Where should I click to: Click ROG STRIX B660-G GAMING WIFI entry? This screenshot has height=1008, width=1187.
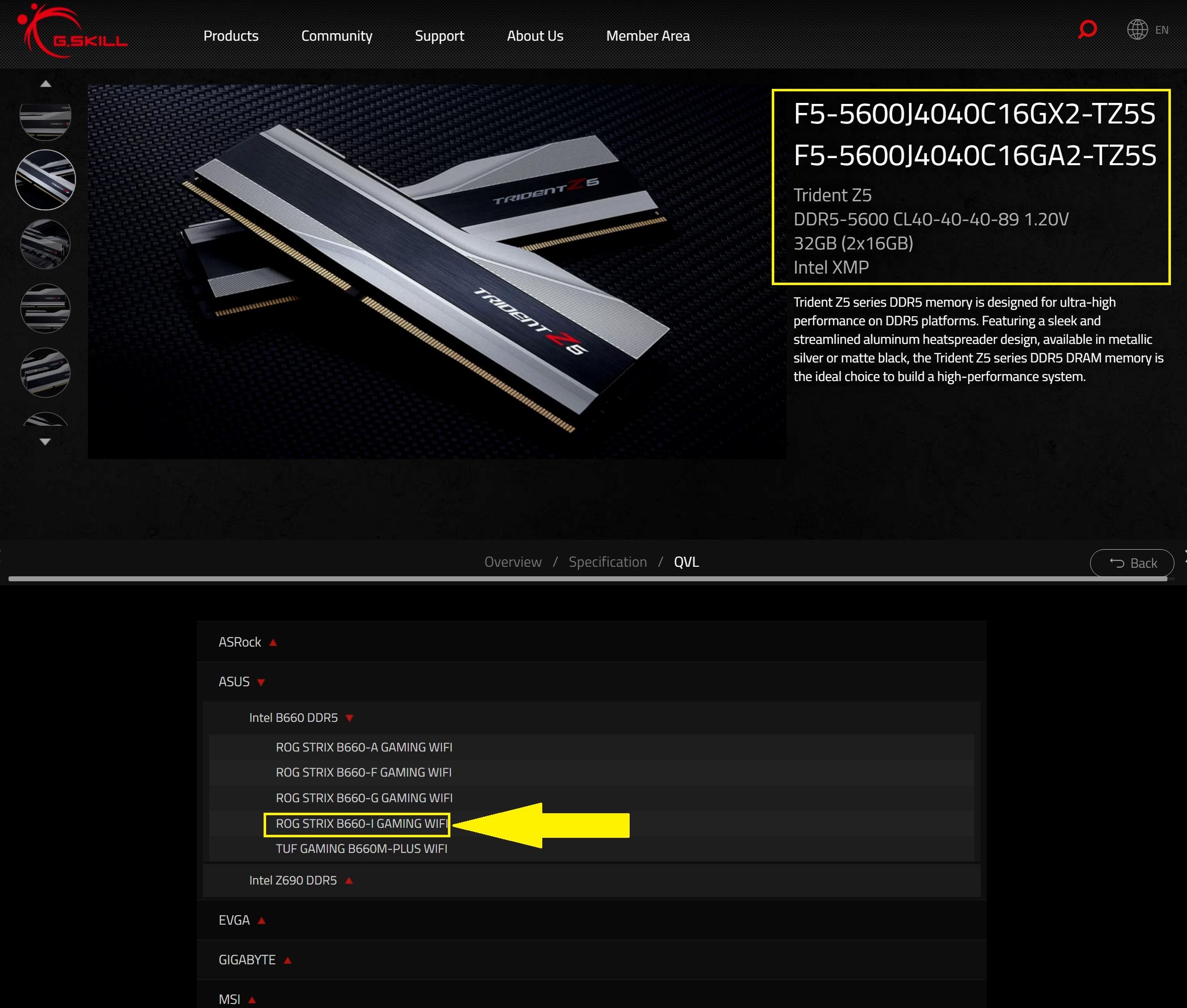364,798
